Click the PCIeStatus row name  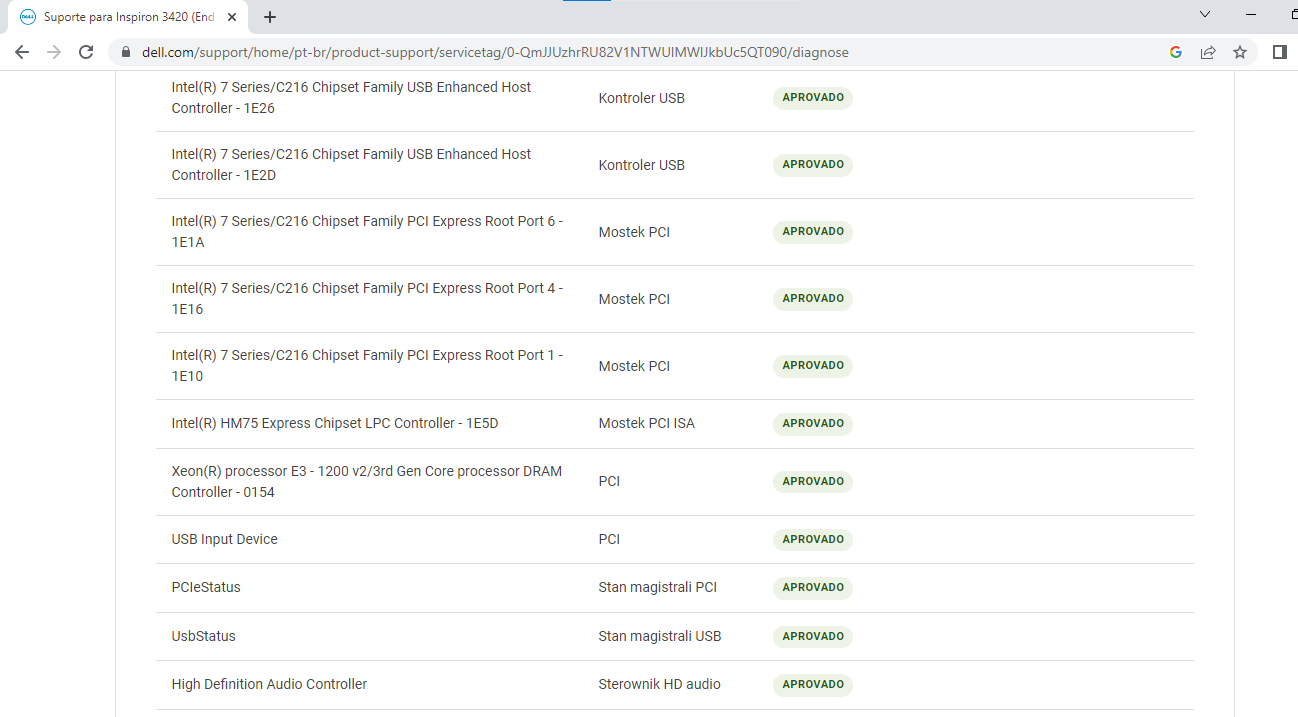(206, 588)
